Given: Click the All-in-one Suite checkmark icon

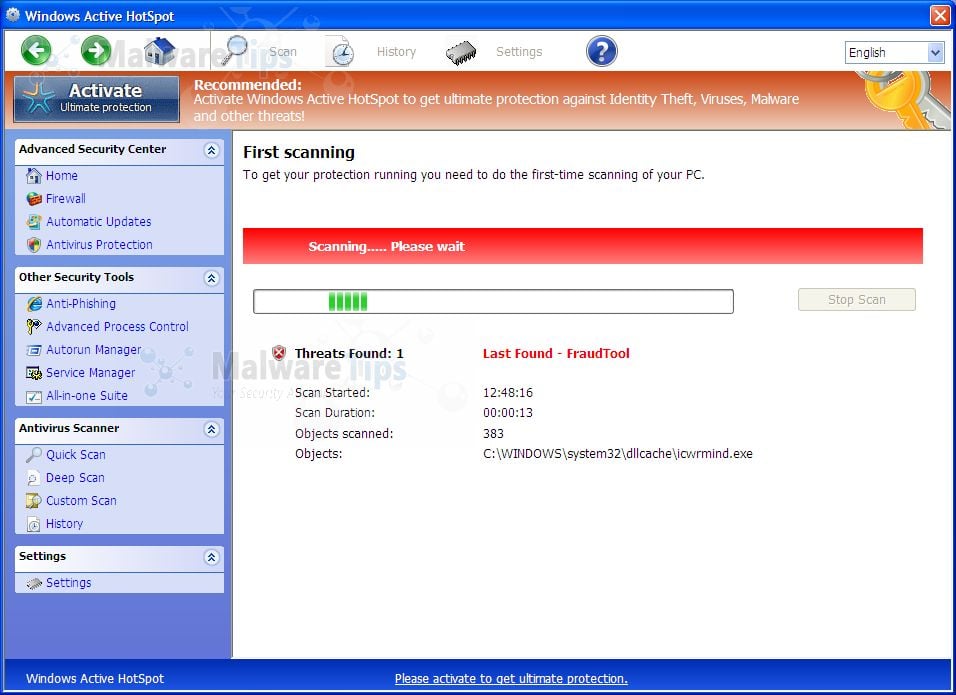Looking at the screenshot, I should (34, 397).
